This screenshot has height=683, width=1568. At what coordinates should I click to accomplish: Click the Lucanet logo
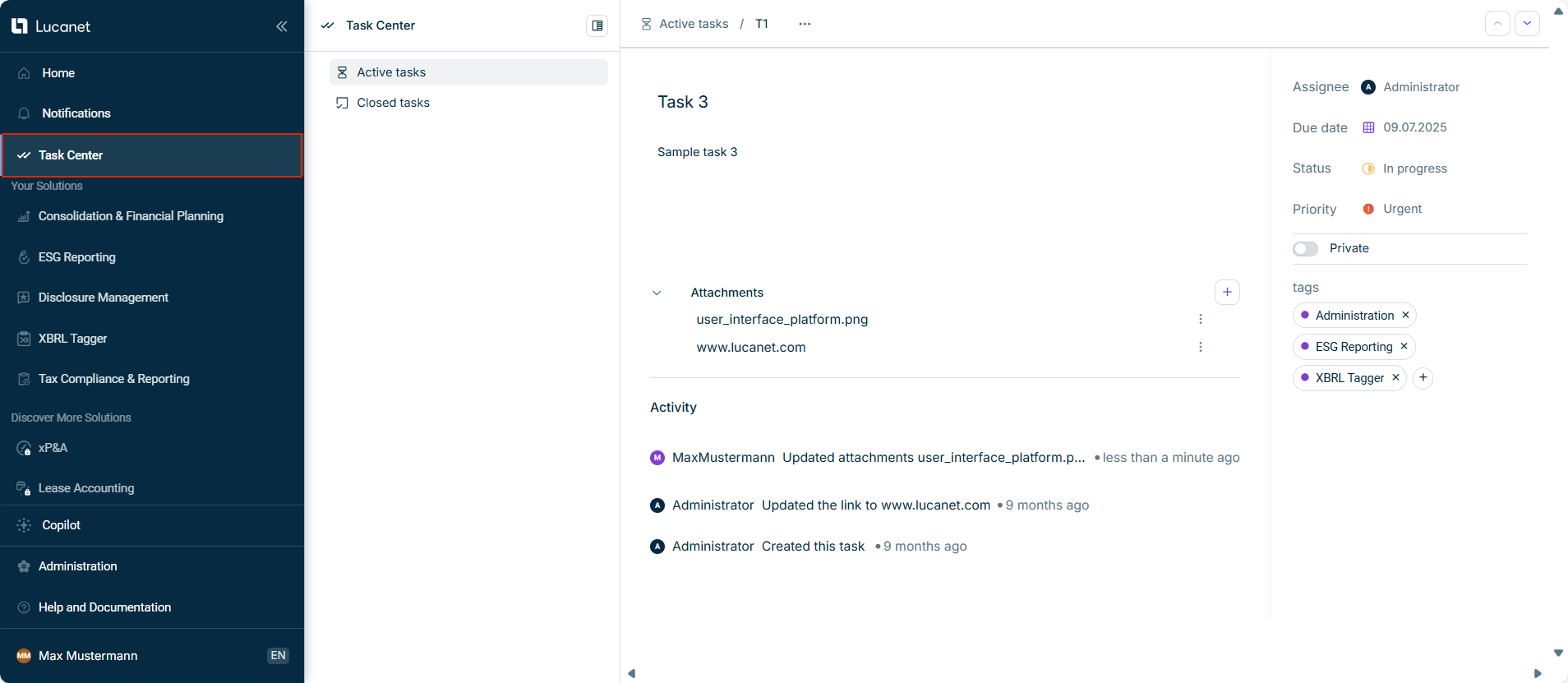click(x=51, y=26)
